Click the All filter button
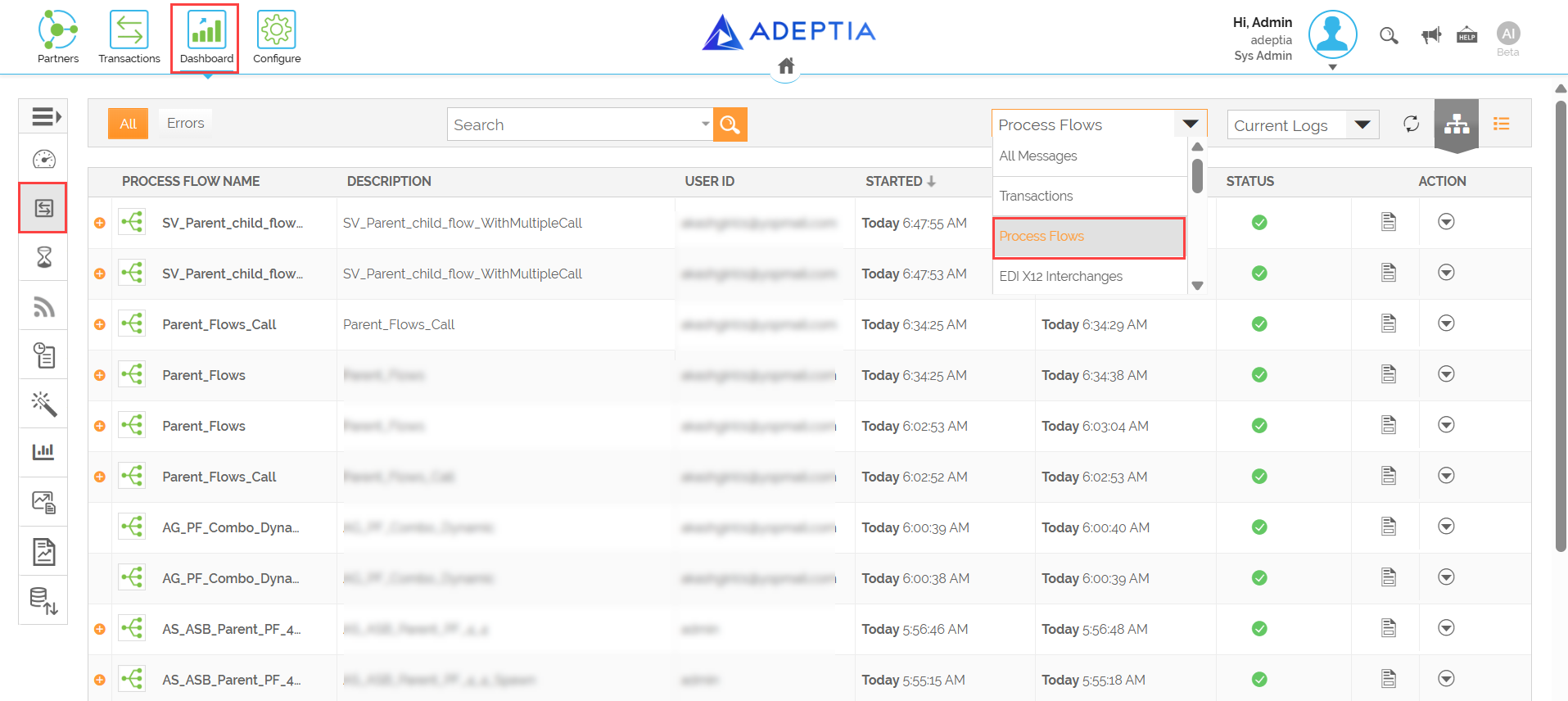 (x=128, y=124)
